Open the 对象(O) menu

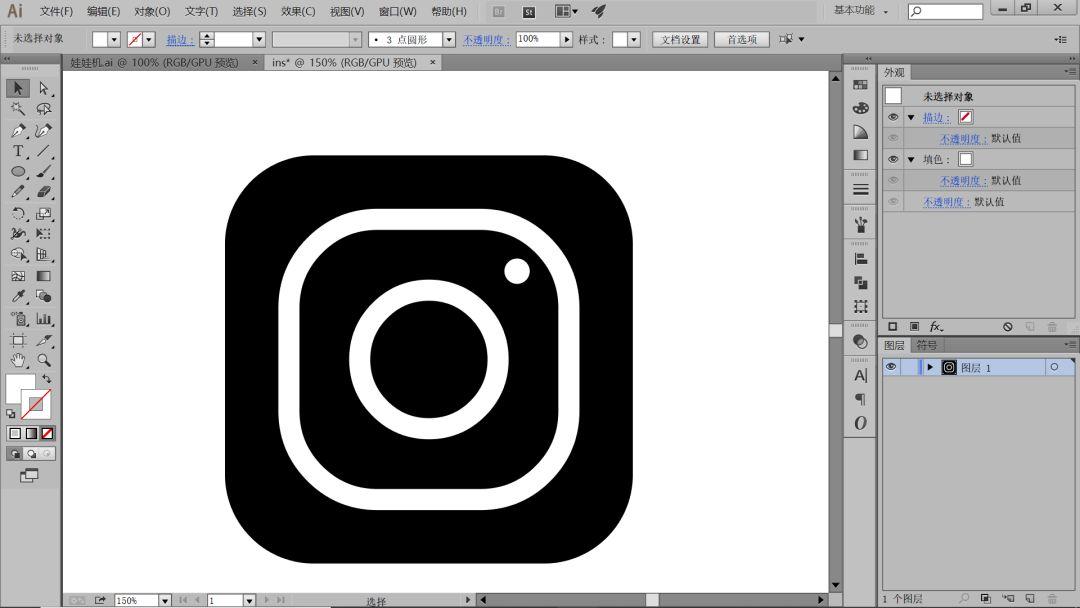[152, 12]
